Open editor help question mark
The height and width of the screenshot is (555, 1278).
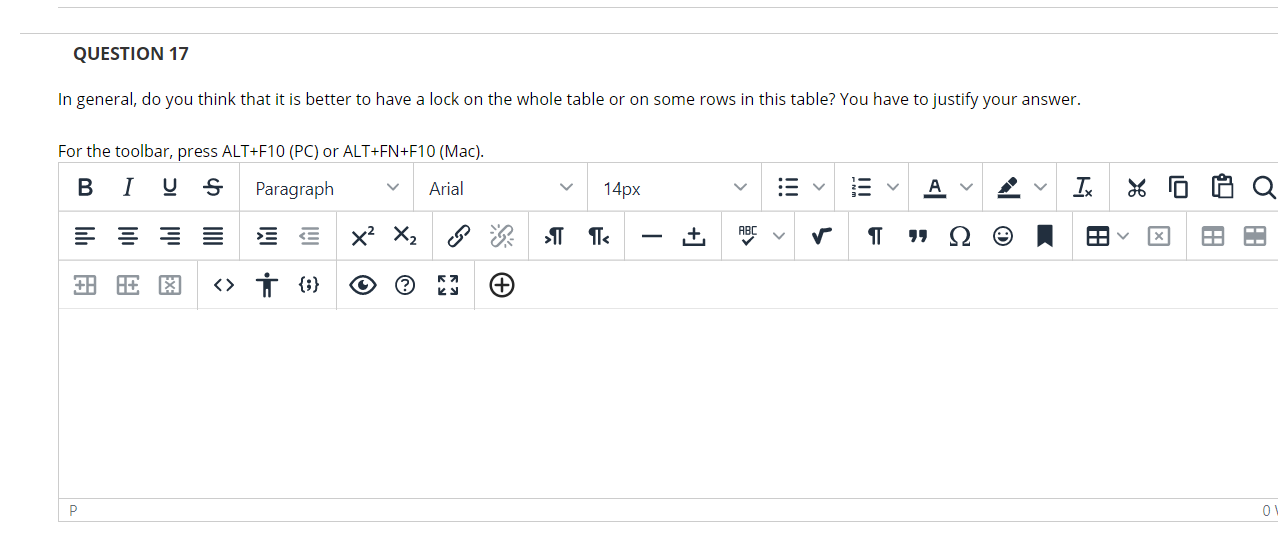[x=405, y=285]
